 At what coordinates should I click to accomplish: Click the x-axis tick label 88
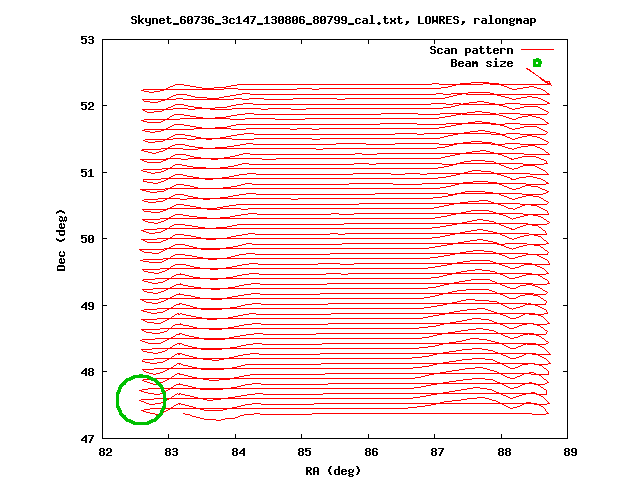504,452
